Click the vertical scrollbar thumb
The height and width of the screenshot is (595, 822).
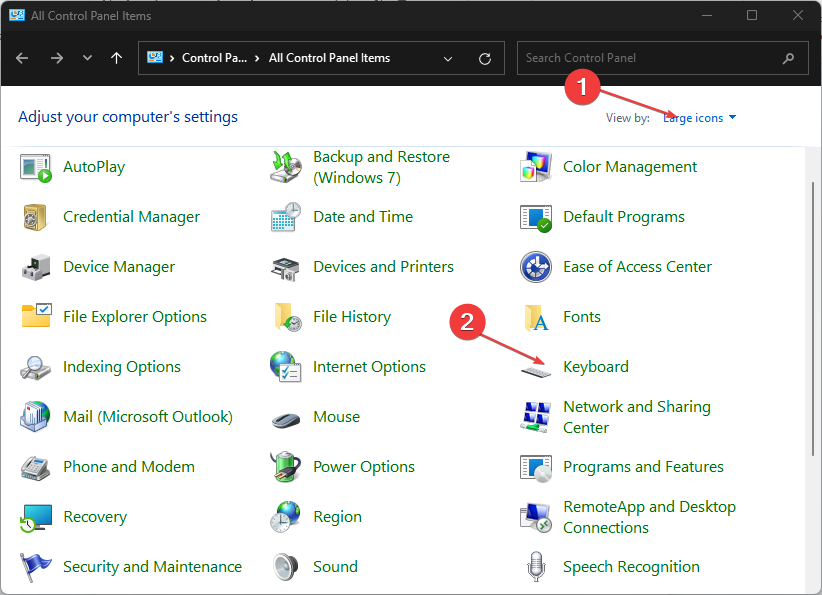click(x=811, y=315)
